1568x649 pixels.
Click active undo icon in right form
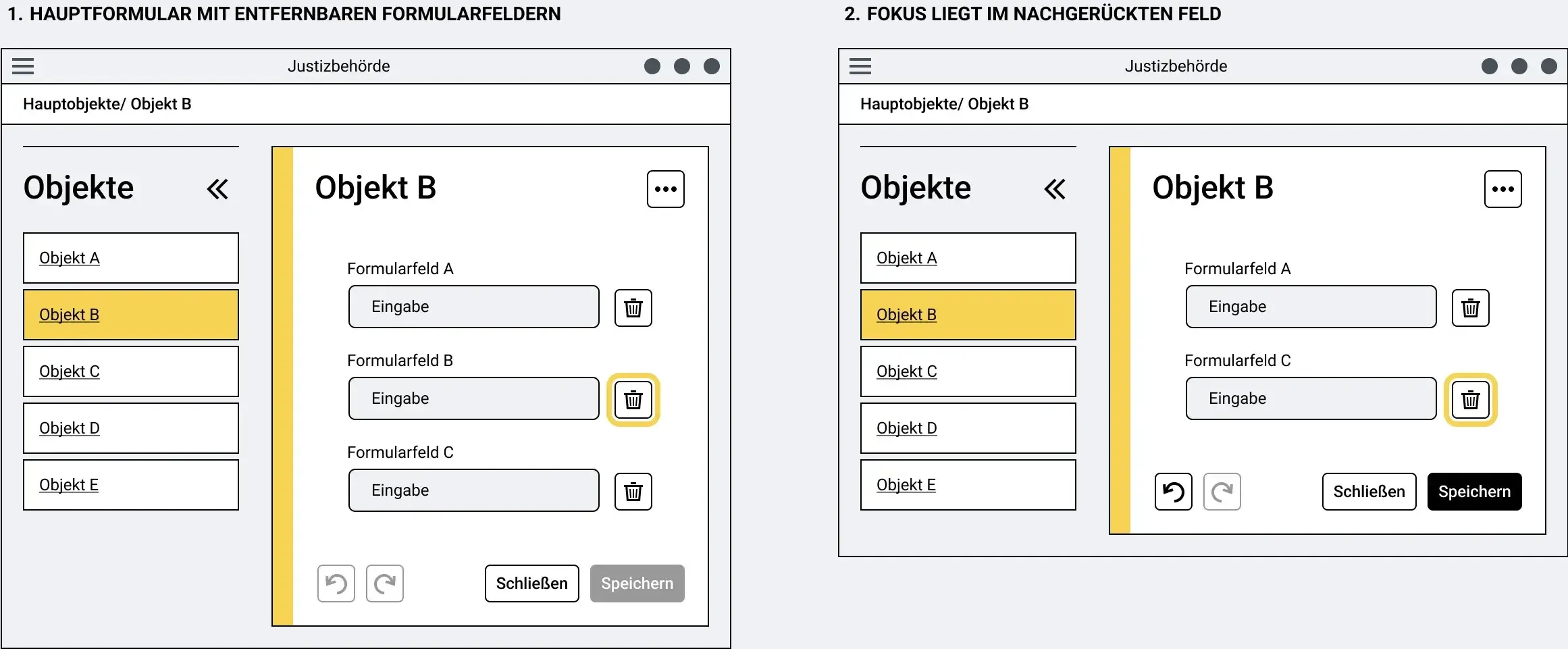1174,492
